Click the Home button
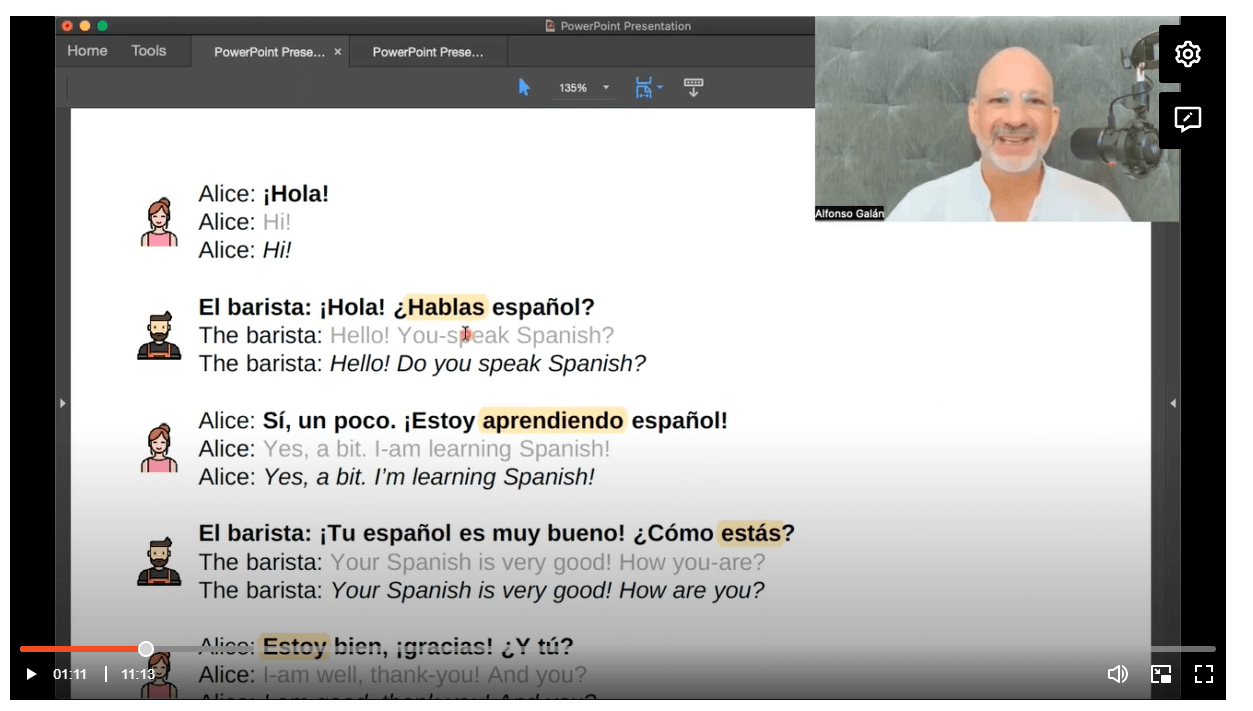Image resolution: width=1253 pixels, height=711 pixels. pyautogui.click(x=87, y=50)
